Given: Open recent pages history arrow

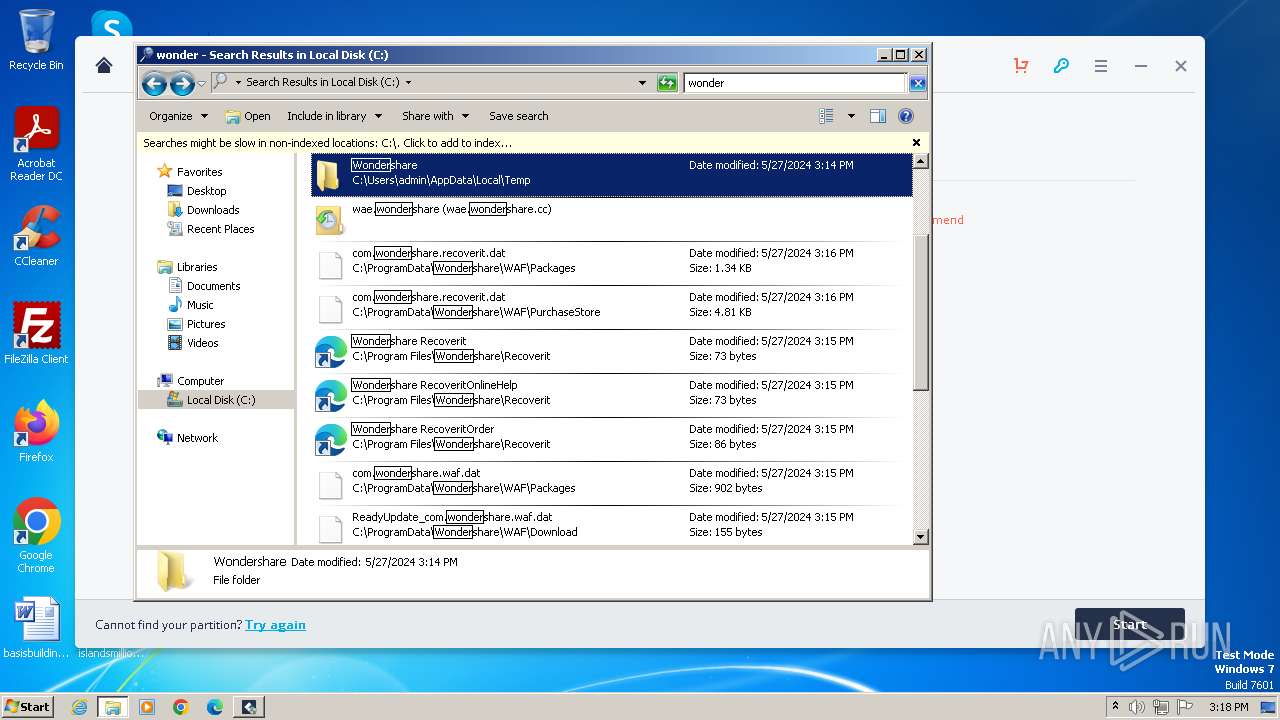Looking at the screenshot, I should 201,84.
